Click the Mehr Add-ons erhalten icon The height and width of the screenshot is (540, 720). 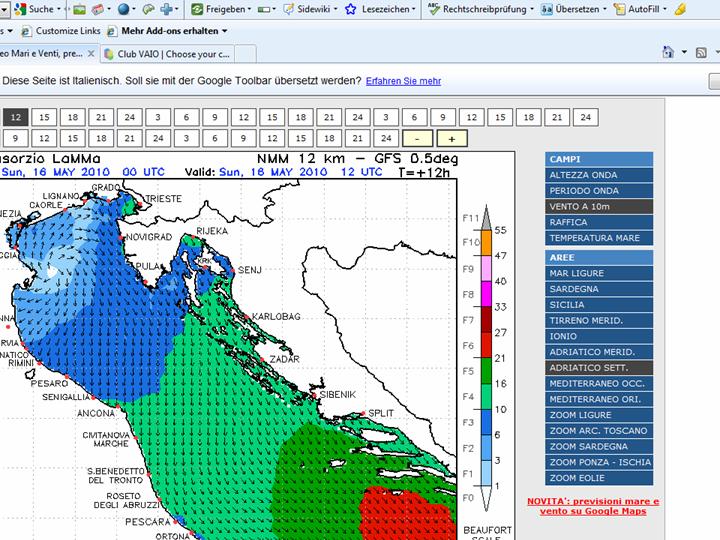pyautogui.click(x=112, y=31)
